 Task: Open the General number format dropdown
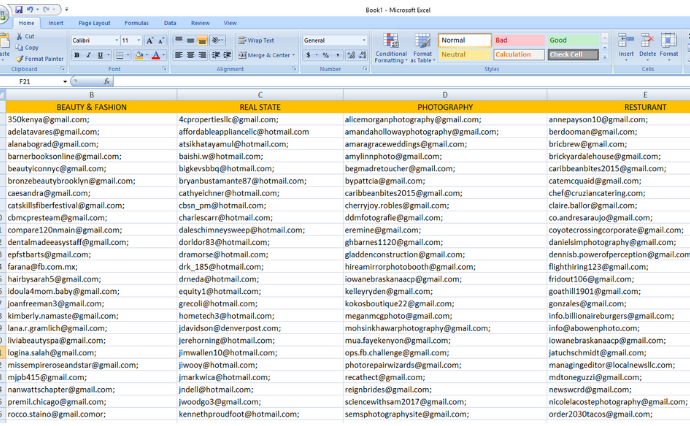click(x=364, y=40)
